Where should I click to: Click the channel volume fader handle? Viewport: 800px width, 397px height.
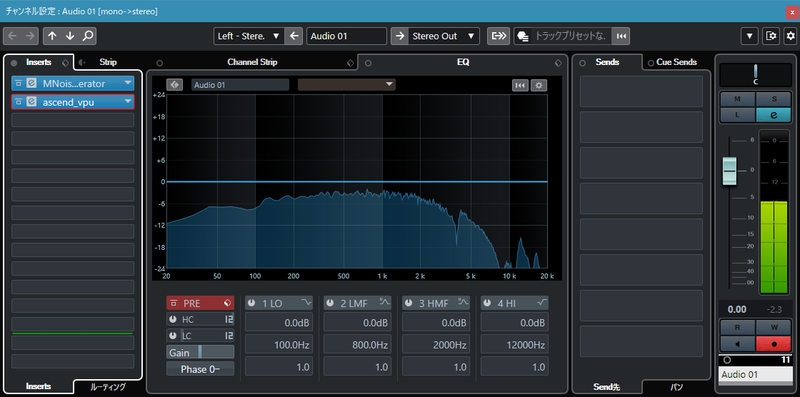tap(730, 171)
